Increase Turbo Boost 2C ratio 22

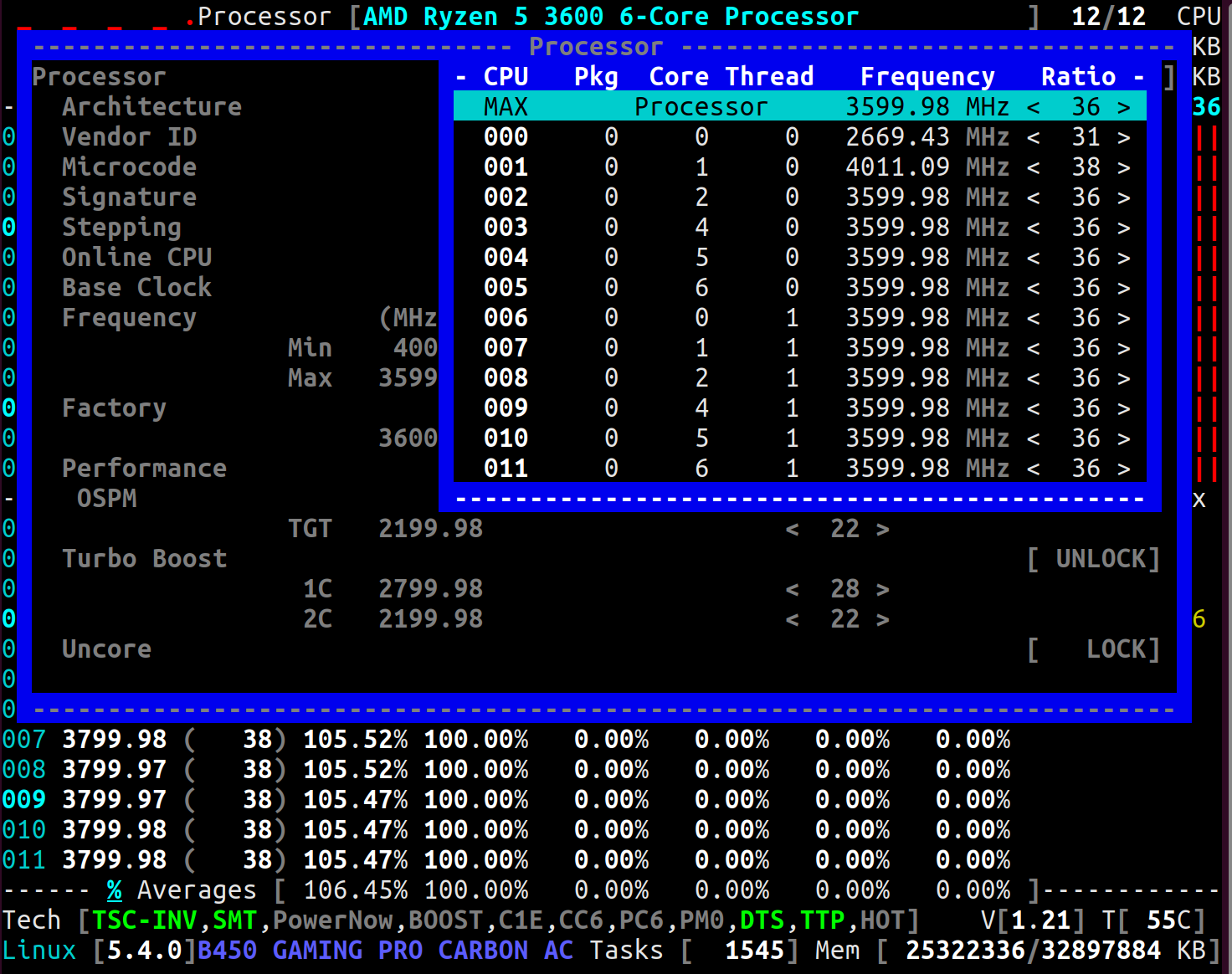pyautogui.click(x=883, y=619)
